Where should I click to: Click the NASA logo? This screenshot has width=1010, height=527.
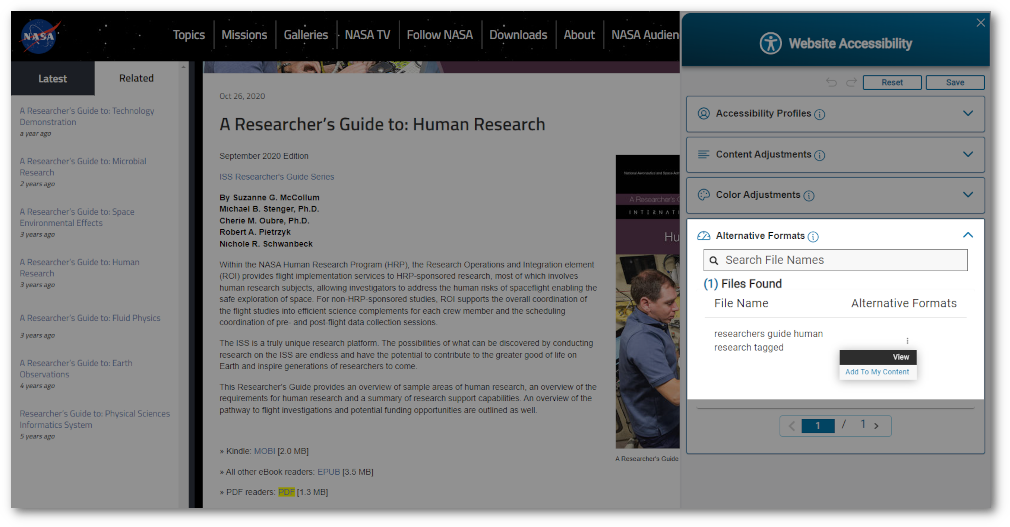tap(40, 36)
